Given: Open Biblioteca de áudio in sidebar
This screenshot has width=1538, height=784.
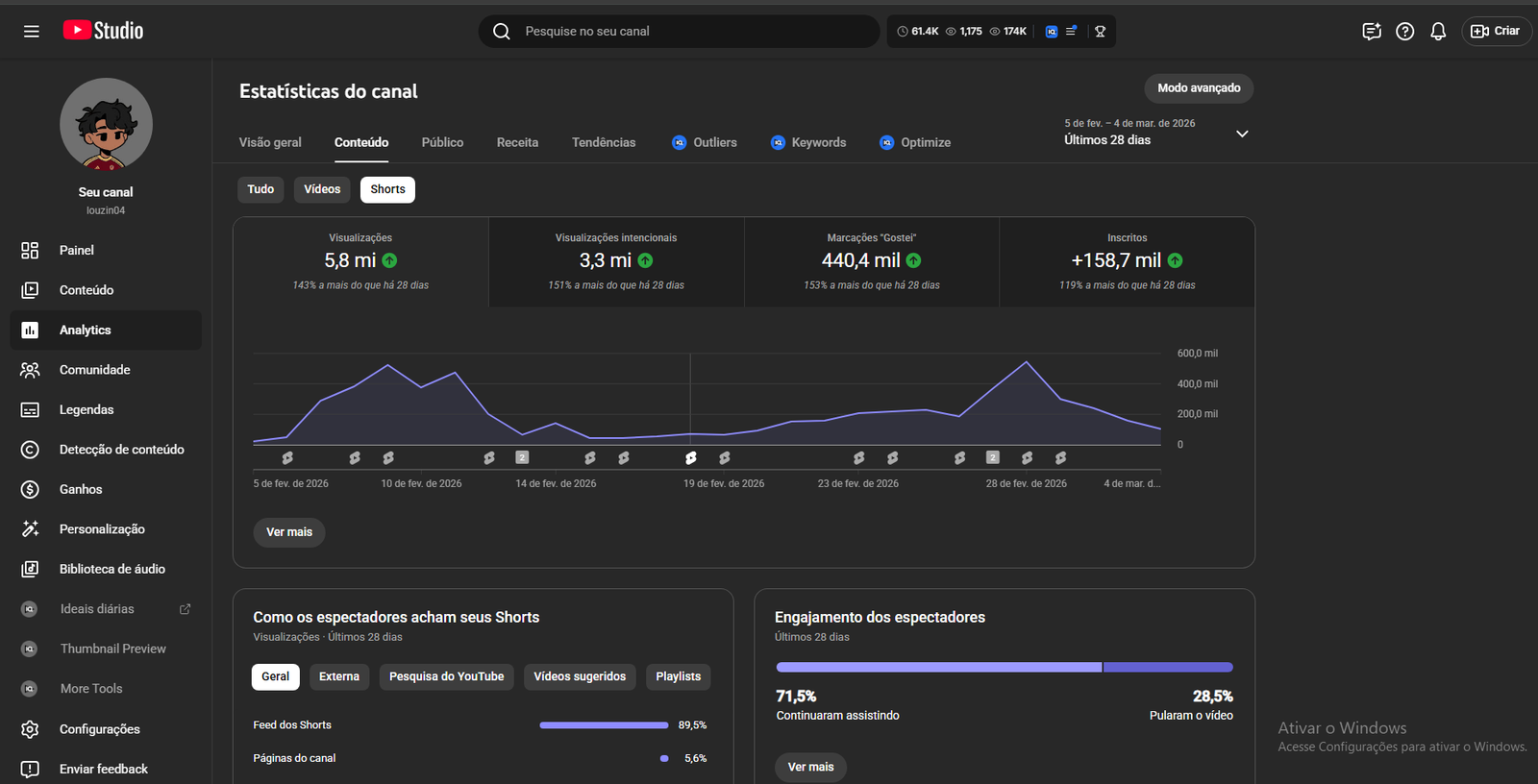Looking at the screenshot, I should point(112,569).
